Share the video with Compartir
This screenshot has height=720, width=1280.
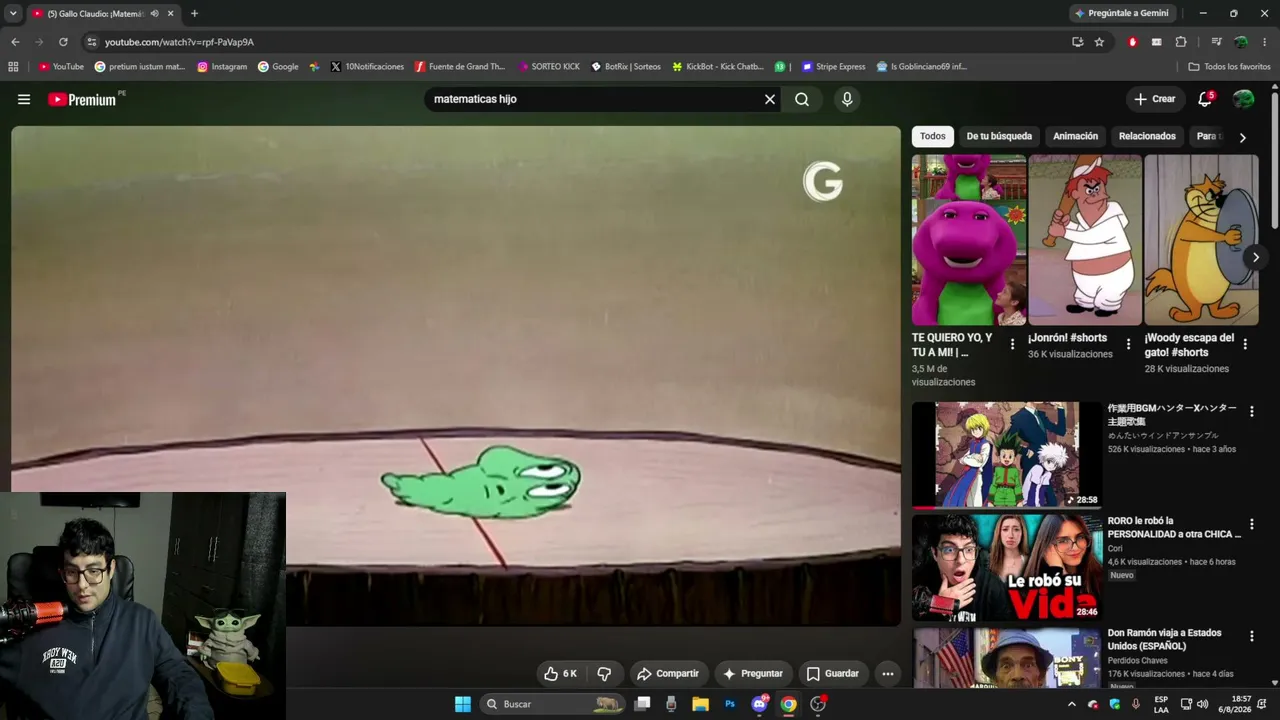(x=669, y=674)
